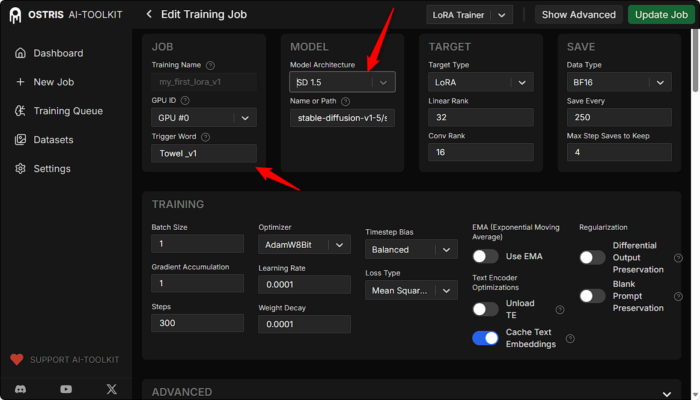
Task: Open the YouTube icon link
Action: click(x=66, y=388)
